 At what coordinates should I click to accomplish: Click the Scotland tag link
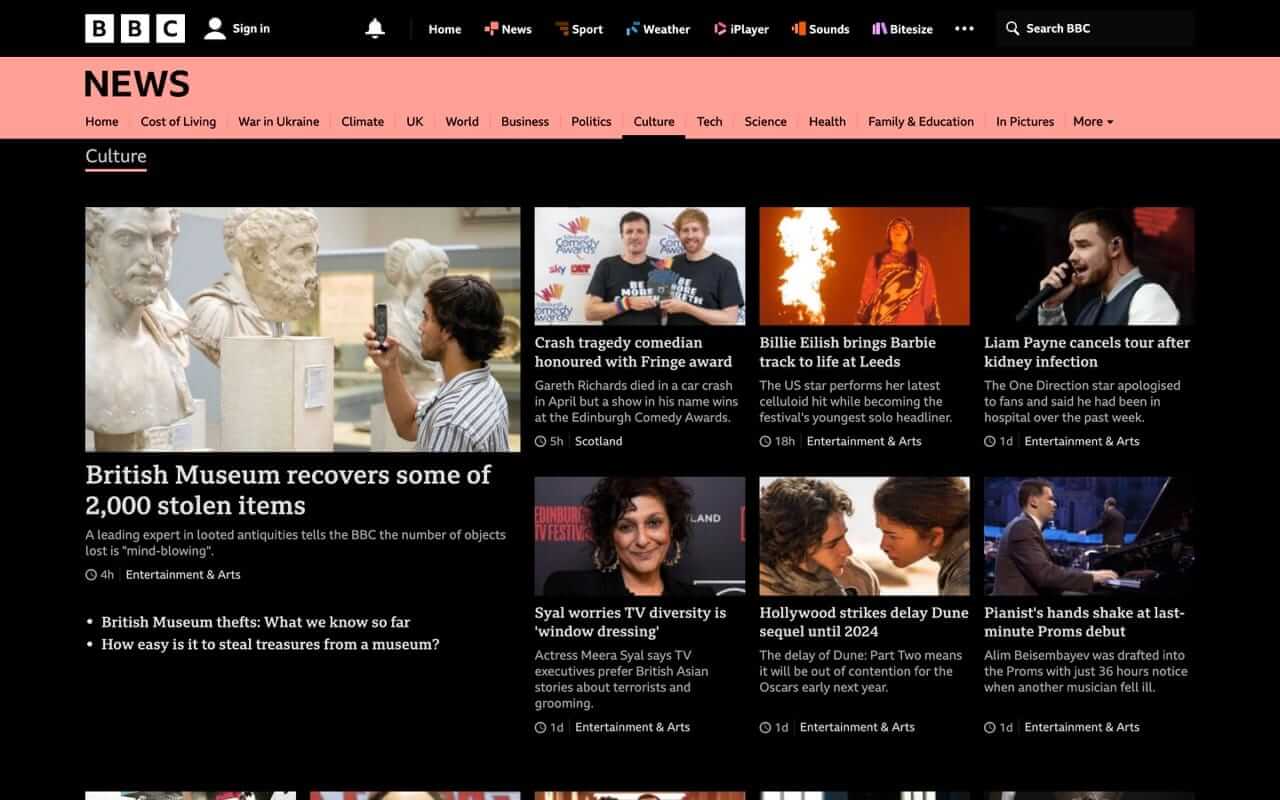click(598, 441)
